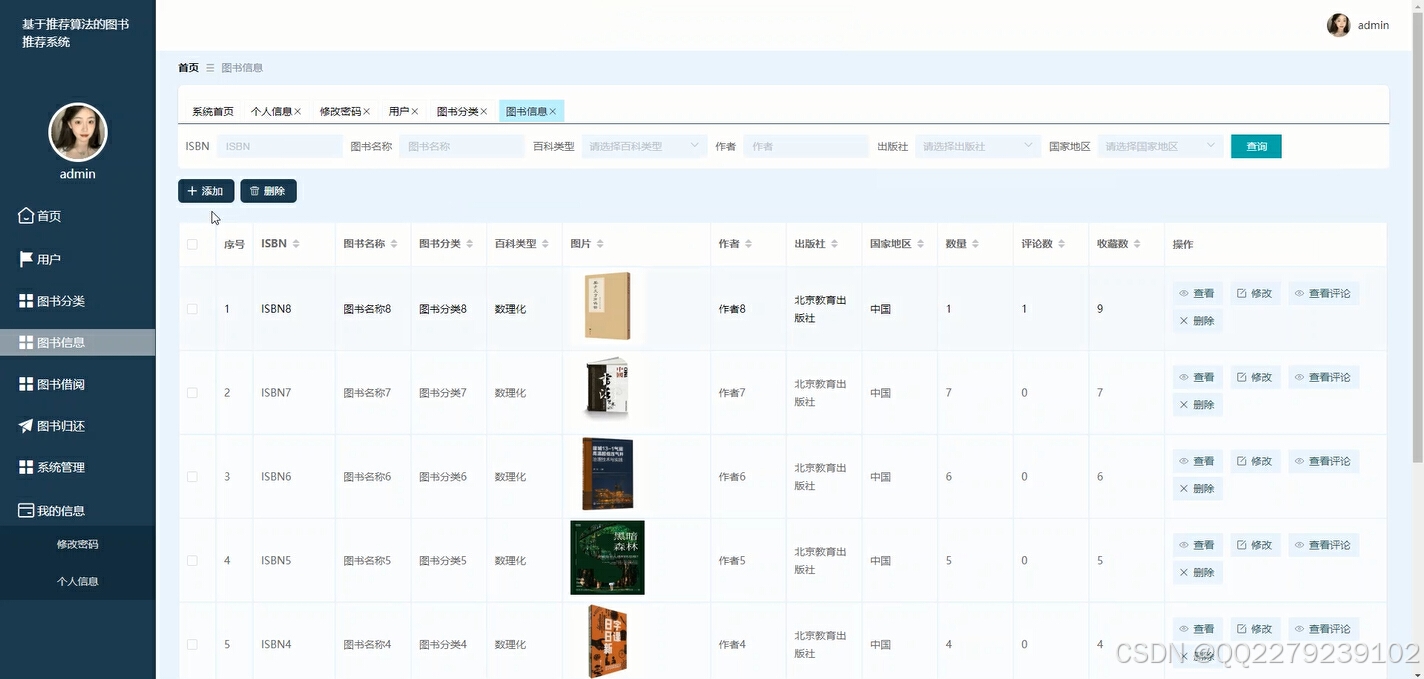Open the cover thumbnail of 图书名称6
The width and height of the screenshot is (1424, 679).
[x=607, y=475]
